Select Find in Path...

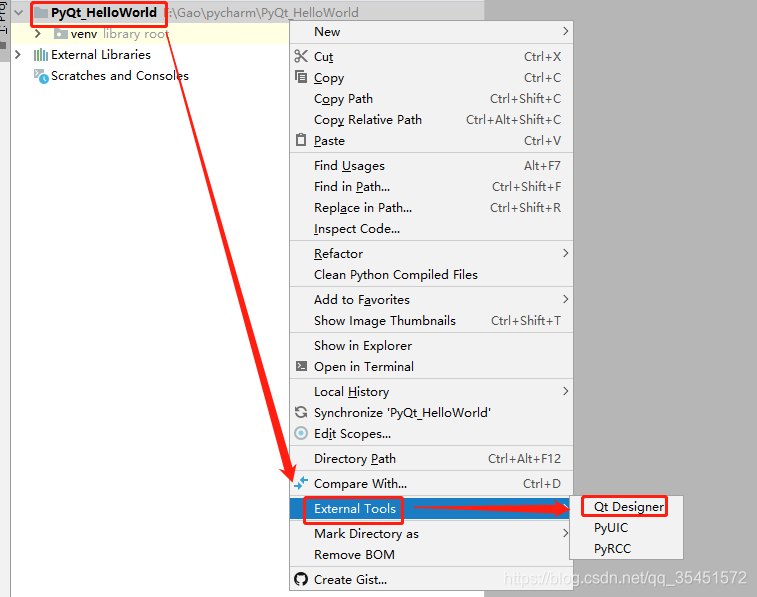(431, 186)
